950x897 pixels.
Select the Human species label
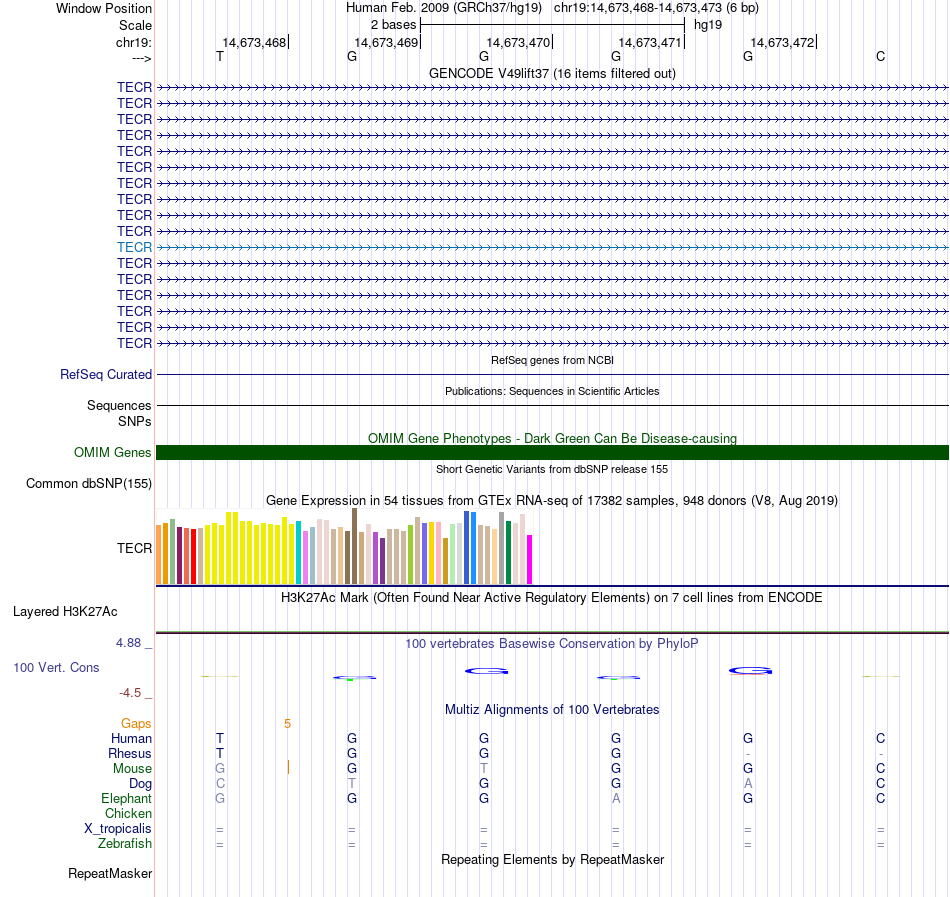[x=131, y=738]
